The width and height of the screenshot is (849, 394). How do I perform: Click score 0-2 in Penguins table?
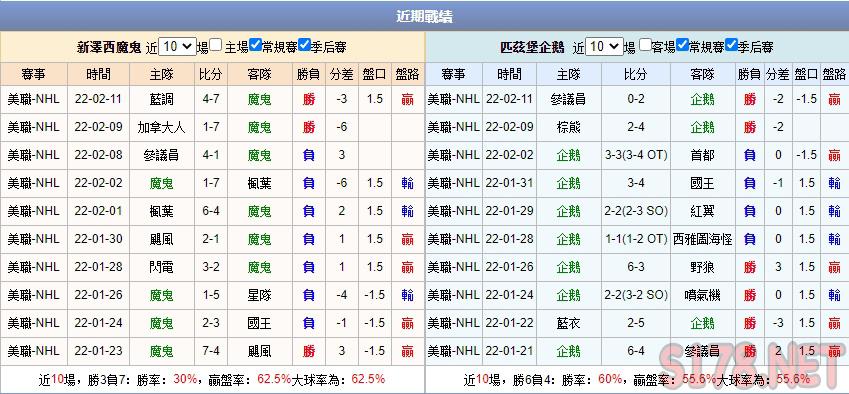(x=636, y=100)
